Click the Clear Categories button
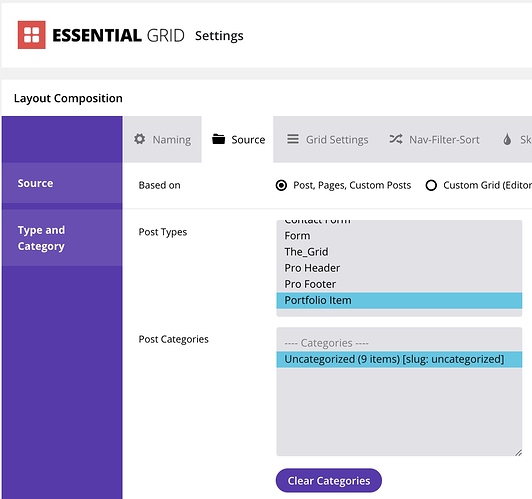Screen dimensions: 532x499 coord(329,481)
